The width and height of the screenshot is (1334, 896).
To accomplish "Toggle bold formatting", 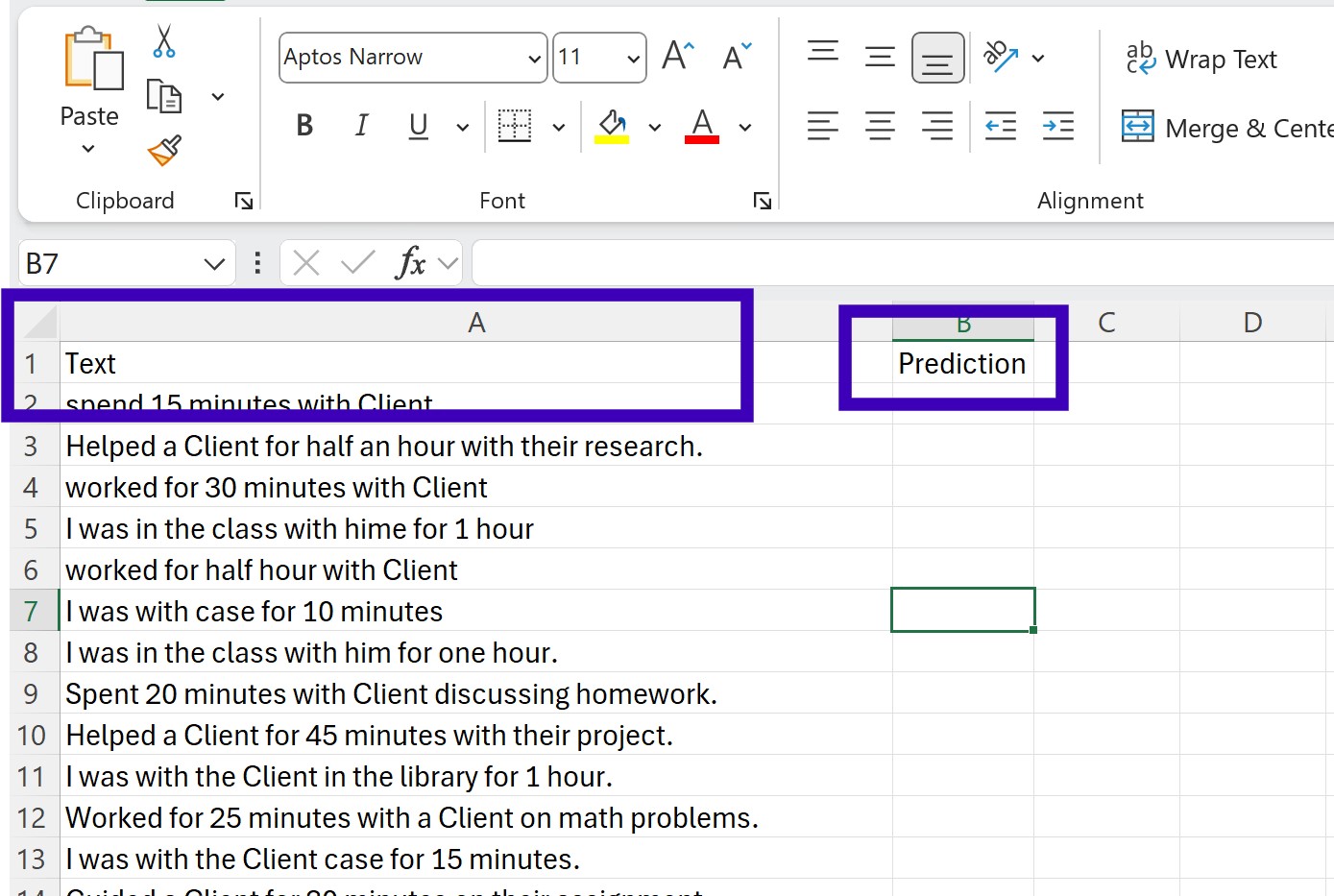I will pos(303,125).
